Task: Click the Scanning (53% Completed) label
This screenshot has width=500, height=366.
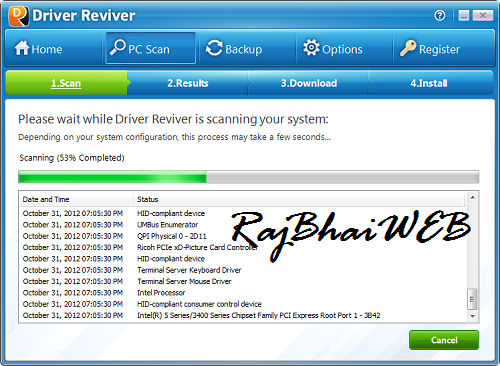Action: [x=72, y=158]
